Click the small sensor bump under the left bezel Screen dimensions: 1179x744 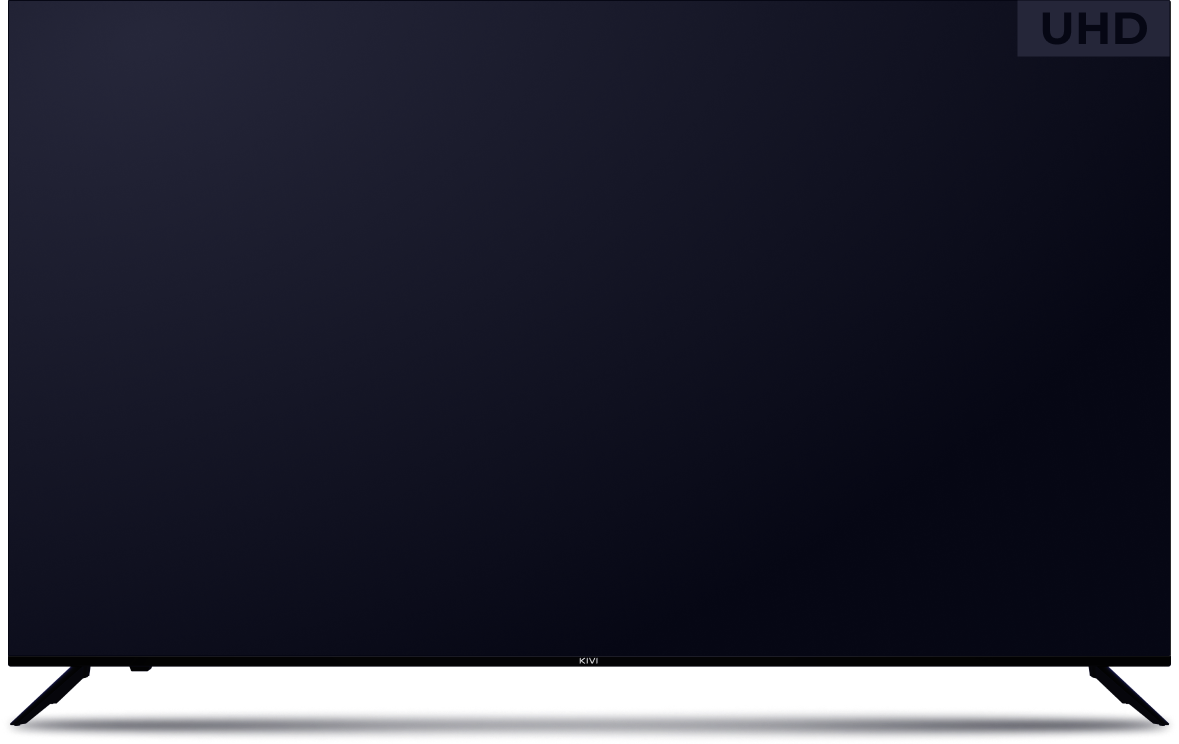[x=140, y=668]
